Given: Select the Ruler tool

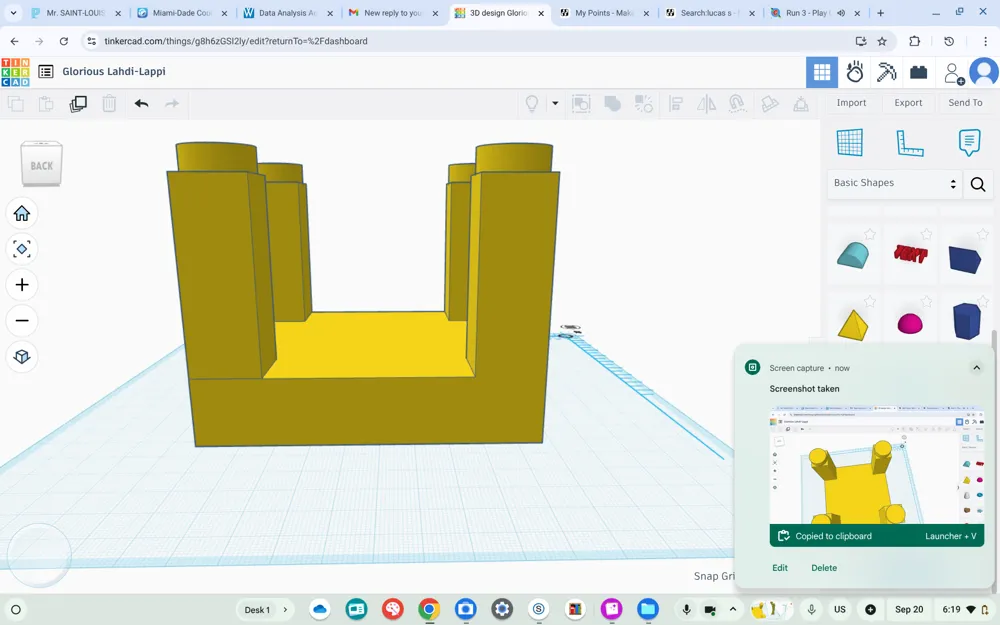Looking at the screenshot, I should click(x=909, y=142).
